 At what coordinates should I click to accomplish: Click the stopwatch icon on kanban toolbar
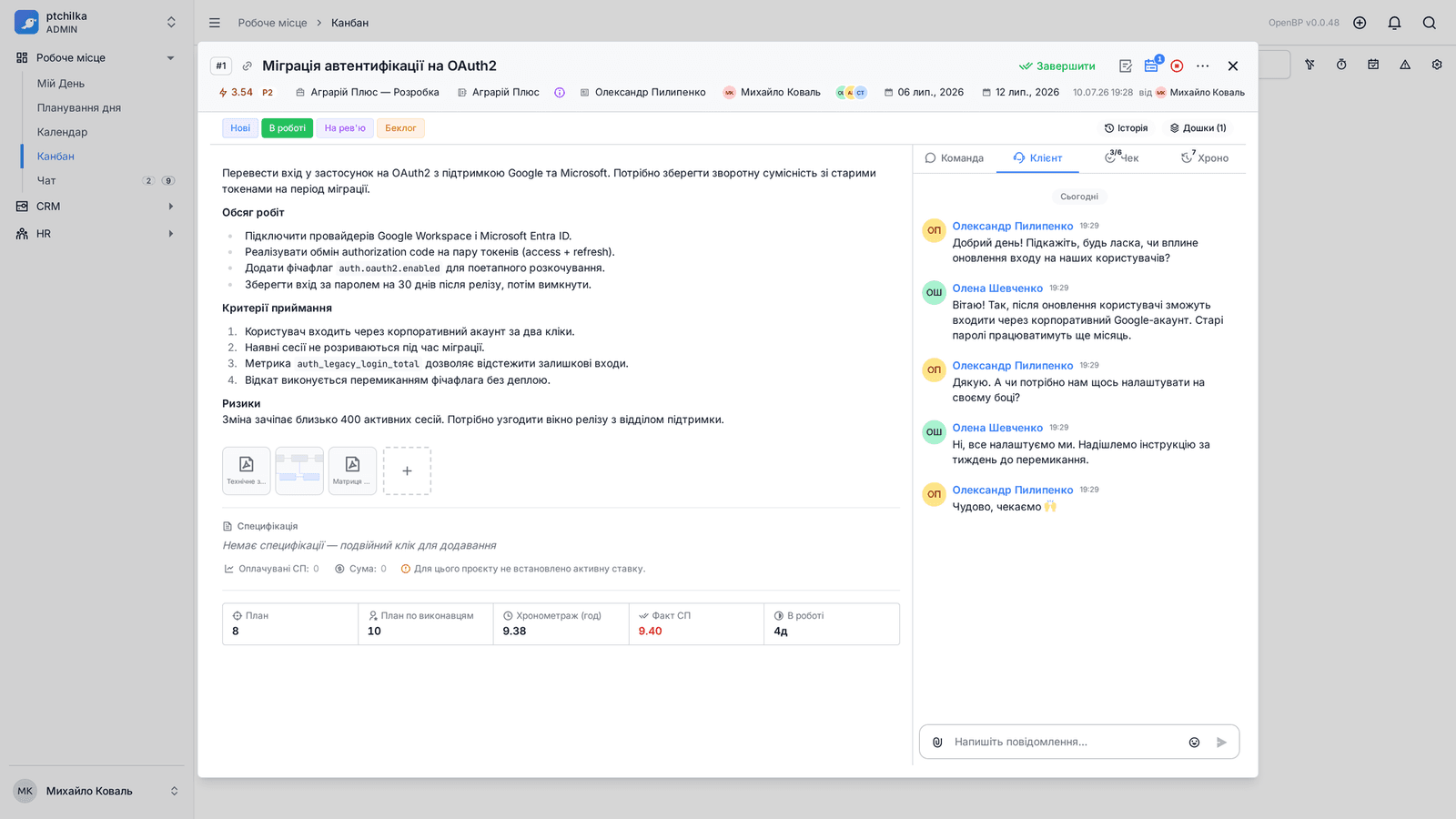1341,65
